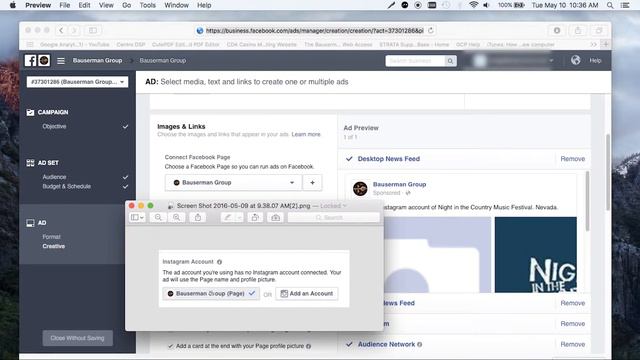Show more bookmarks chevron in Safari
The height and width of the screenshot is (360, 640).
(594, 44)
